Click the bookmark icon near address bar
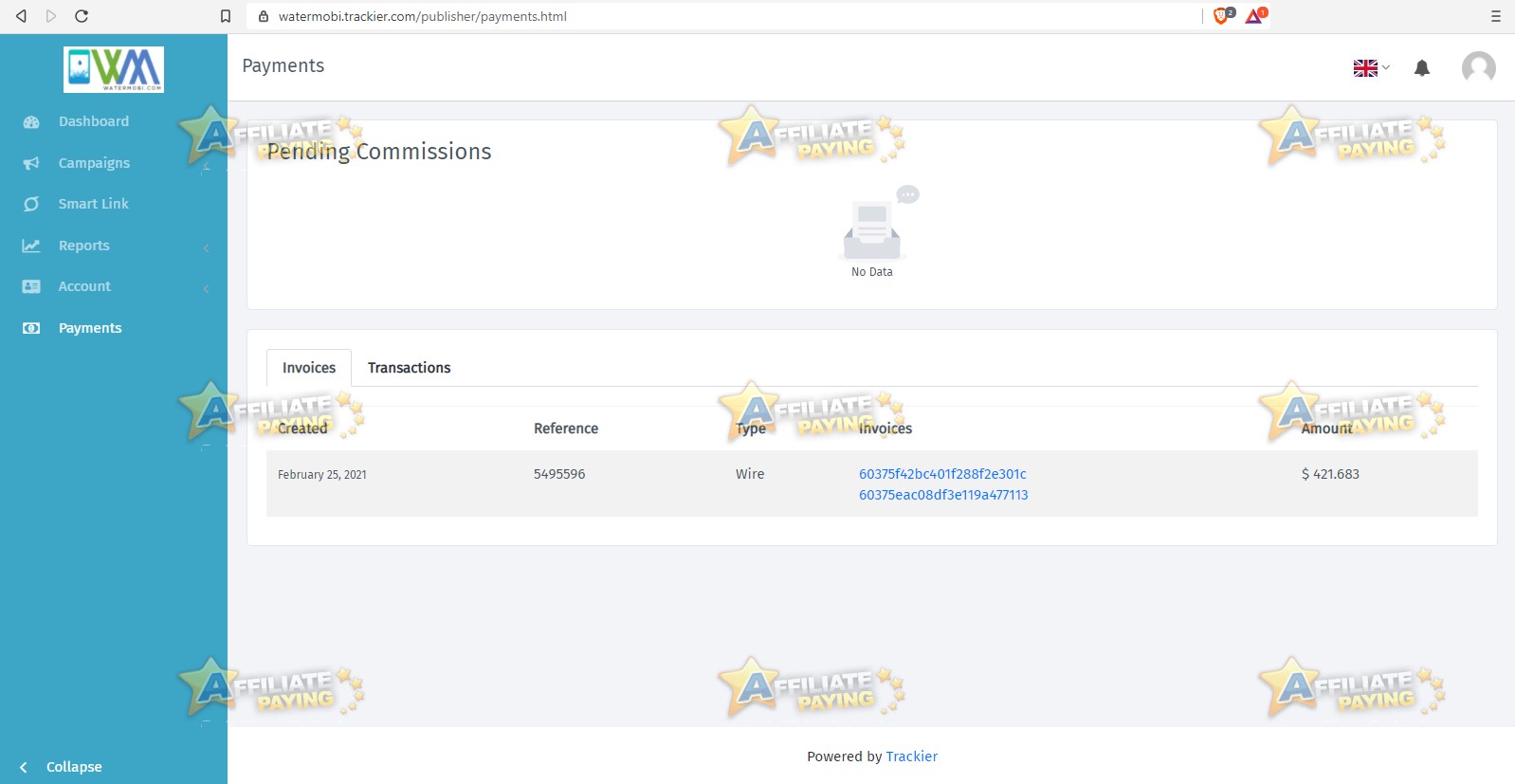Screen dimensions: 1515x784 click(x=226, y=16)
